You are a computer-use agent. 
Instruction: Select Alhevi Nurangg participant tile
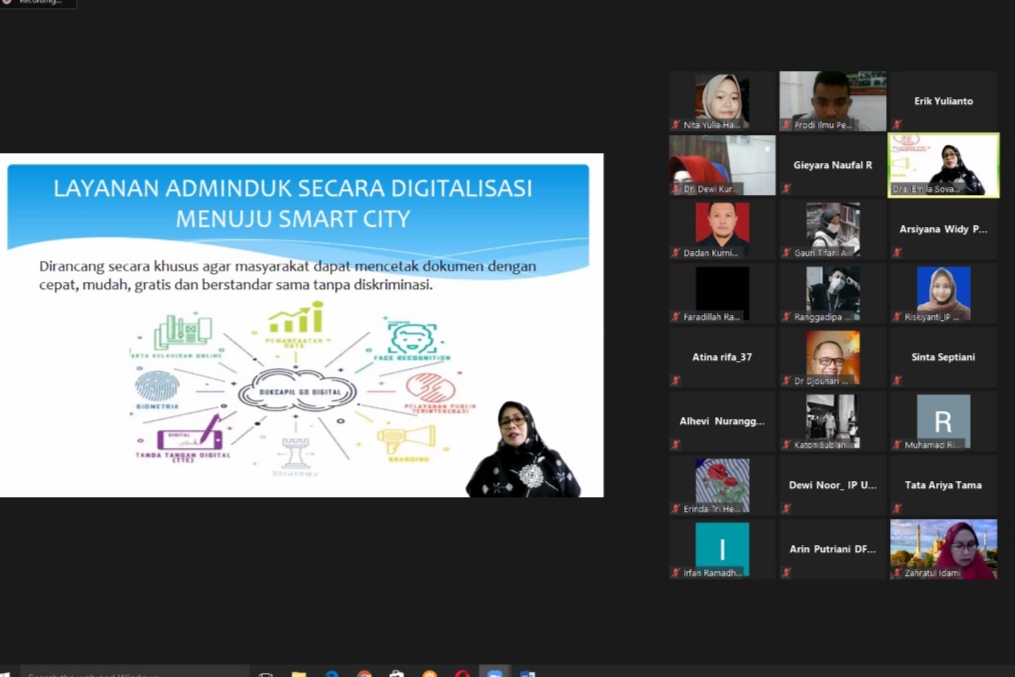(722, 421)
